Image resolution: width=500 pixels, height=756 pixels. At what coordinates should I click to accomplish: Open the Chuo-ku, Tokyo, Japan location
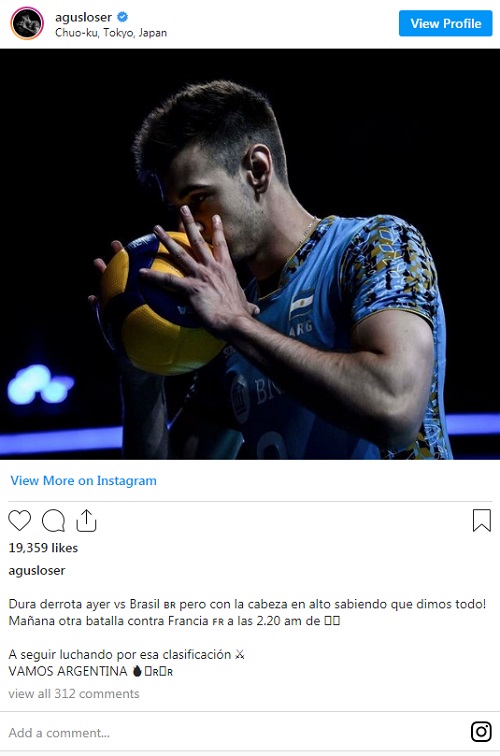(x=111, y=33)
